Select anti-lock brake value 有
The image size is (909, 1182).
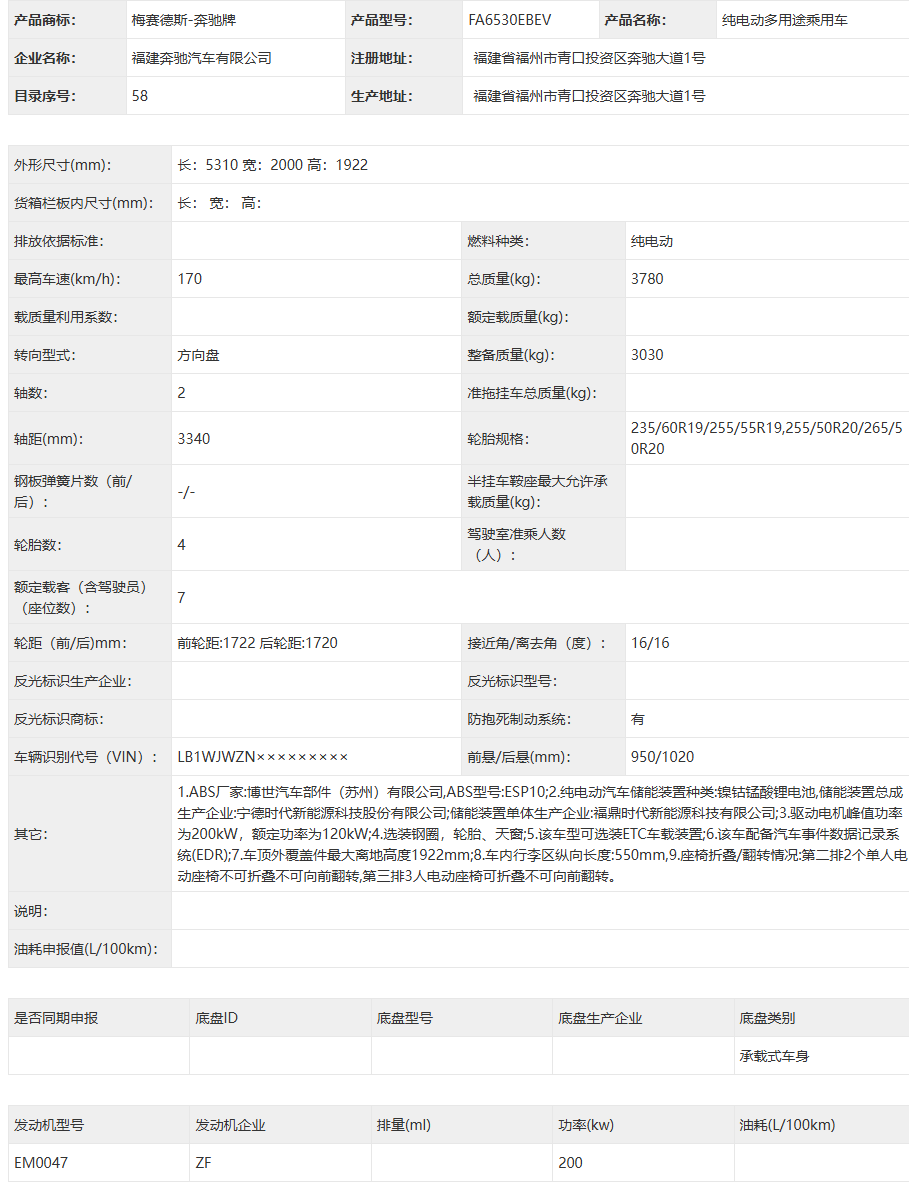pos(638,719)
